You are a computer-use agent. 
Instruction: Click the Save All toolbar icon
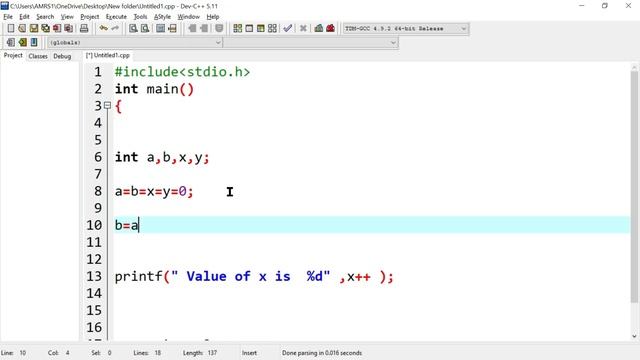pyautogui.click(x=45, y=28)
